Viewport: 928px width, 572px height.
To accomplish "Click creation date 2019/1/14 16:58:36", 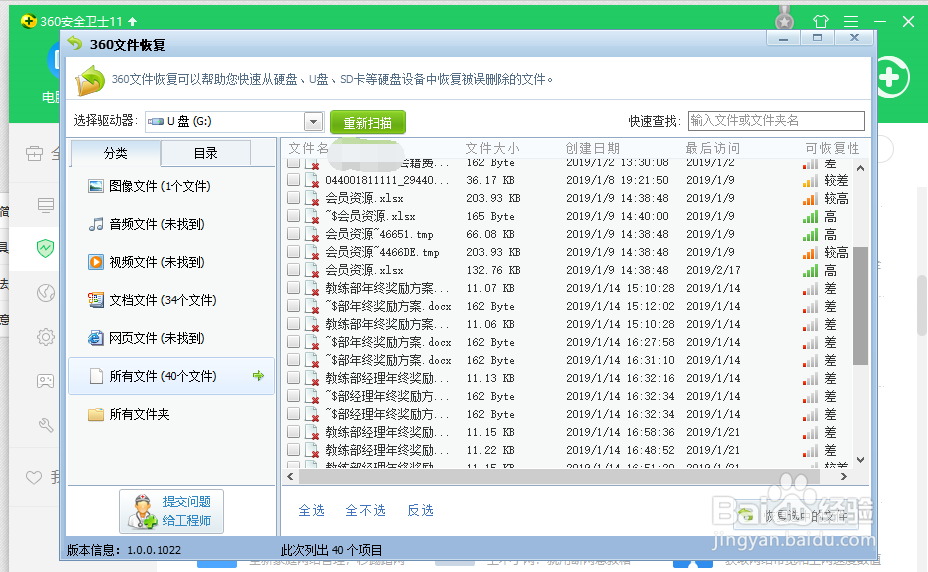I will click(x=620, y=432).
